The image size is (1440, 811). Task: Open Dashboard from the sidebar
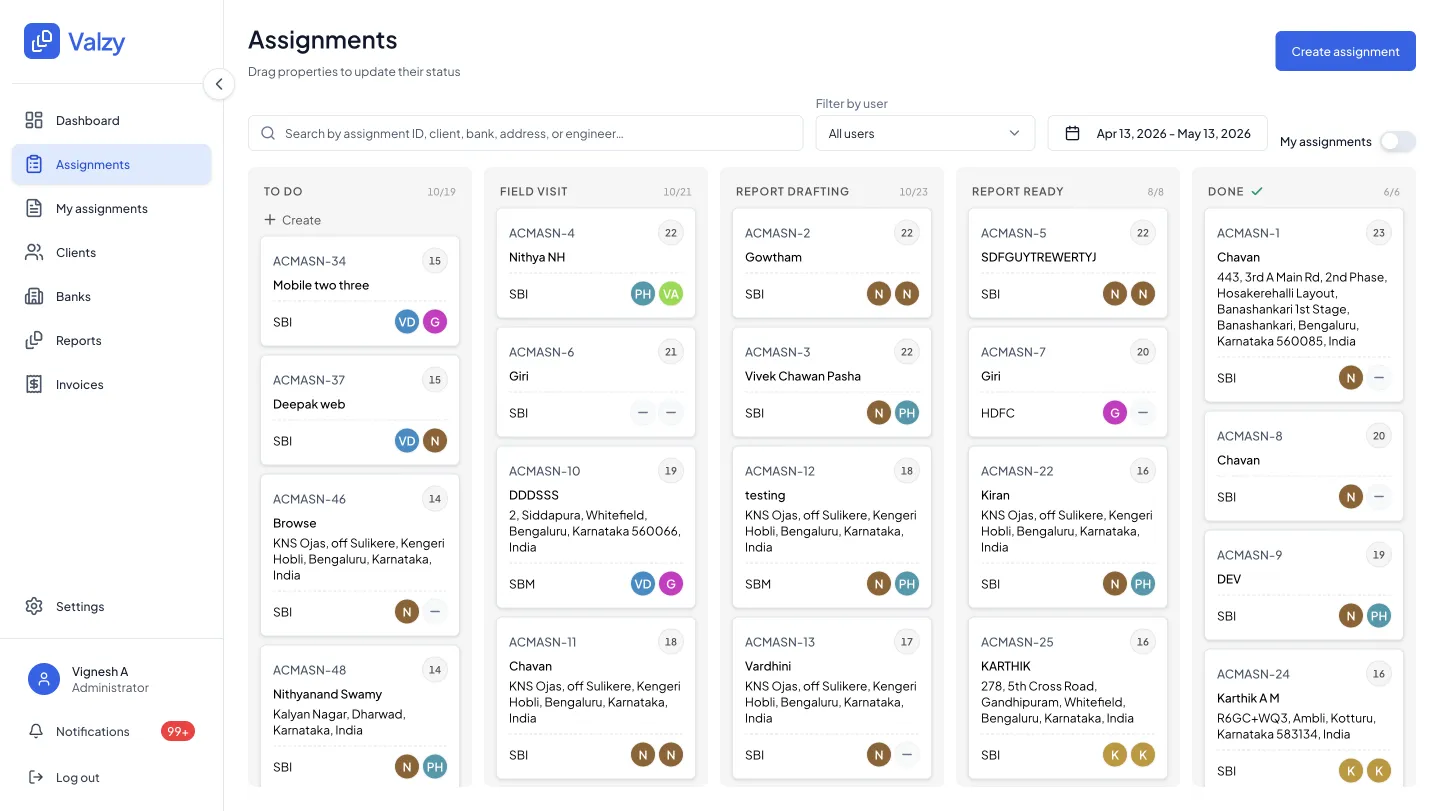pyautogui.click(x=112, y=120)
